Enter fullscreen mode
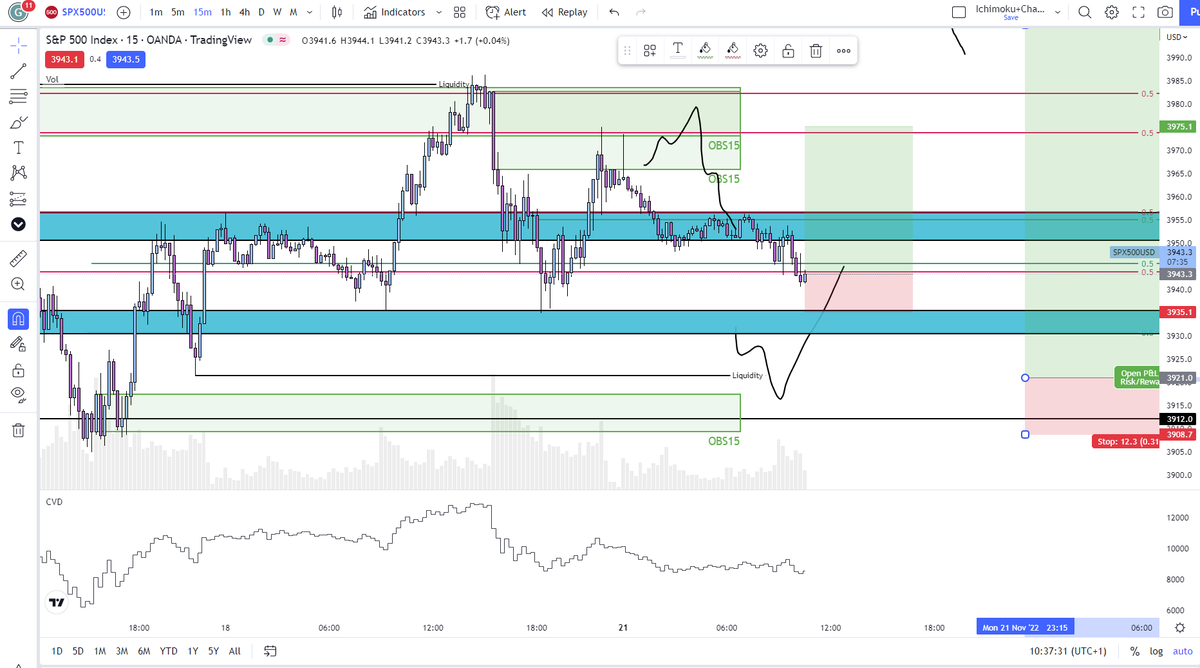 pyautogui.click(x=1138, y=12)
